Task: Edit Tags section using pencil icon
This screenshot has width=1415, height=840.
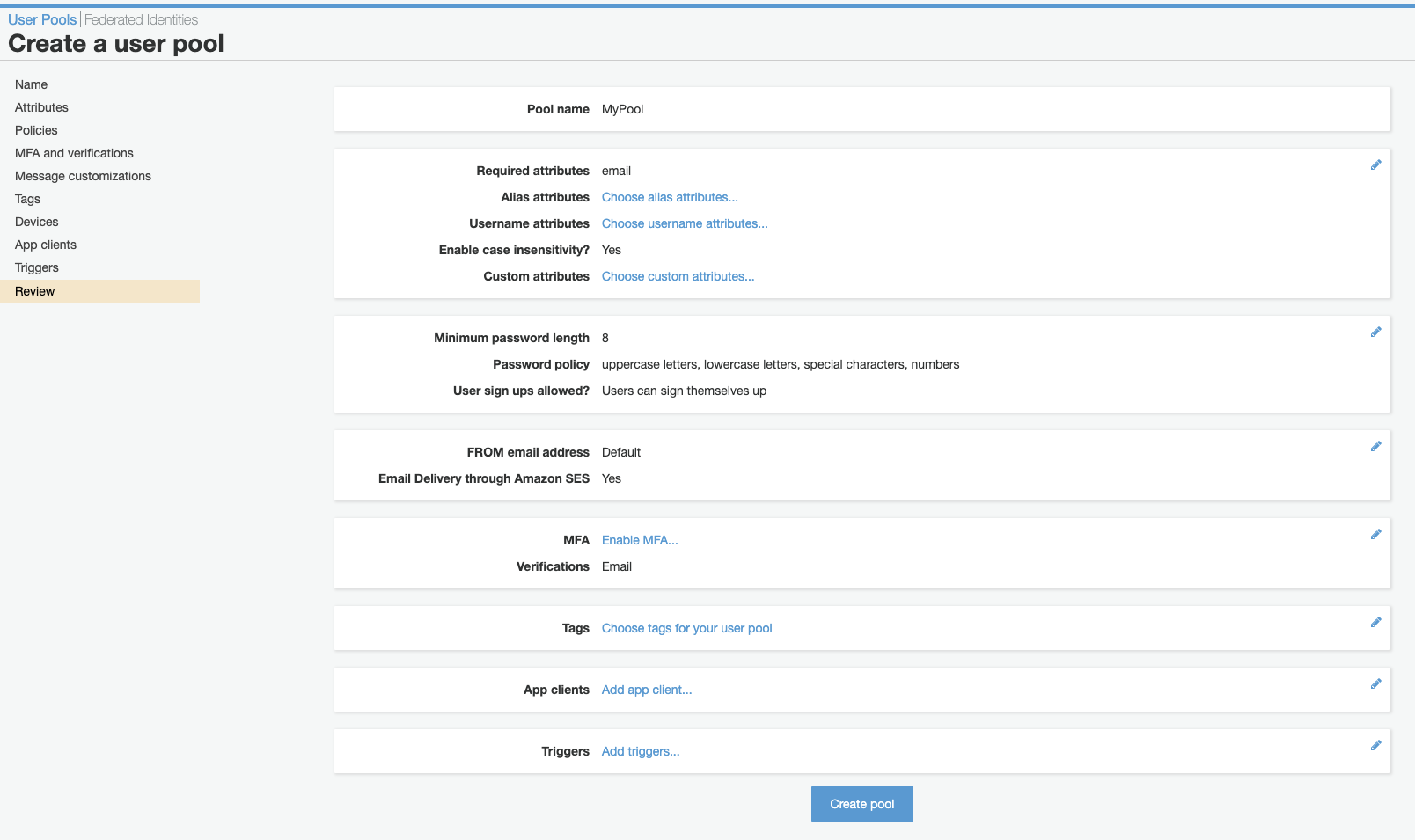Action: (x=1375, y=622)
